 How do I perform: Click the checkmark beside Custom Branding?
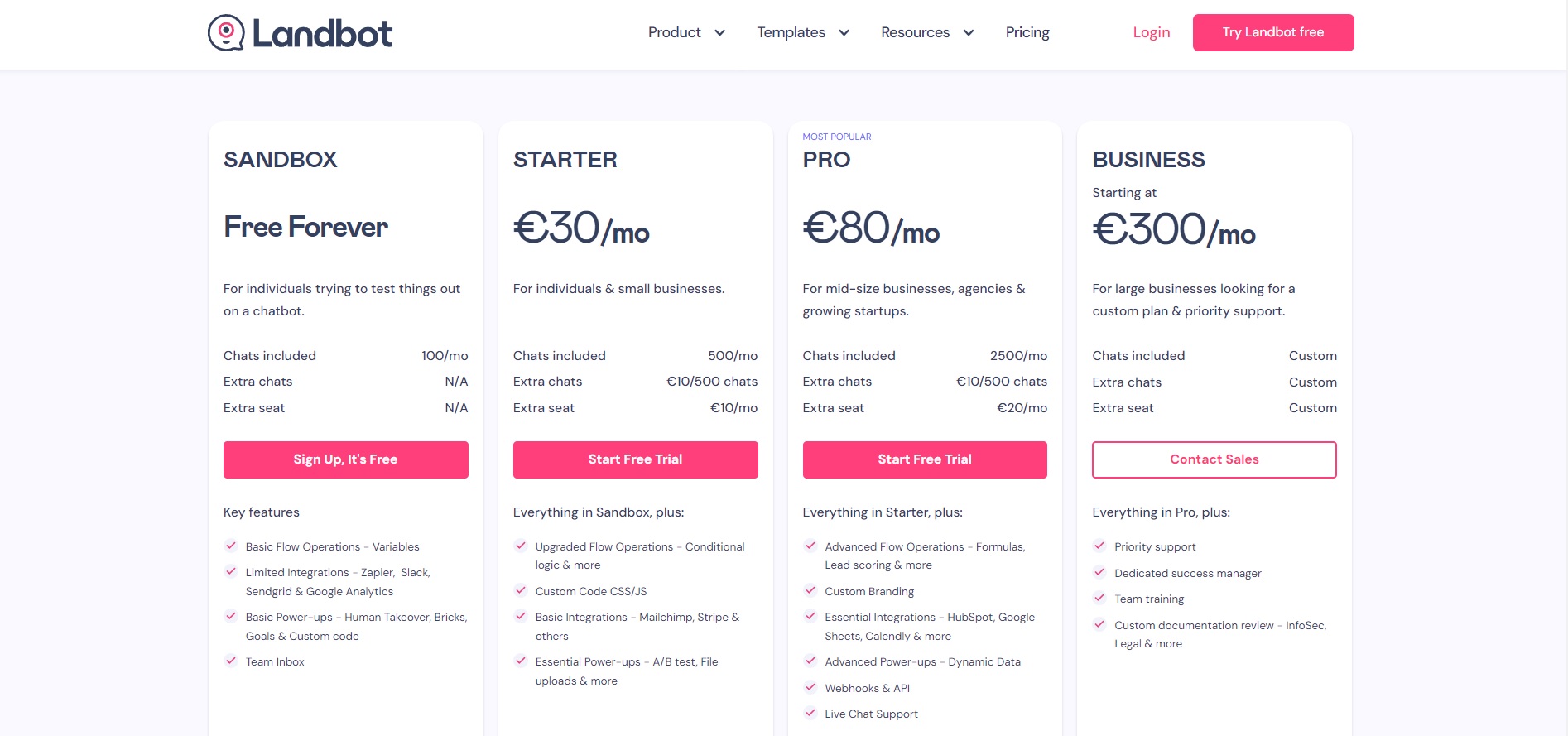tap(810, 590)
